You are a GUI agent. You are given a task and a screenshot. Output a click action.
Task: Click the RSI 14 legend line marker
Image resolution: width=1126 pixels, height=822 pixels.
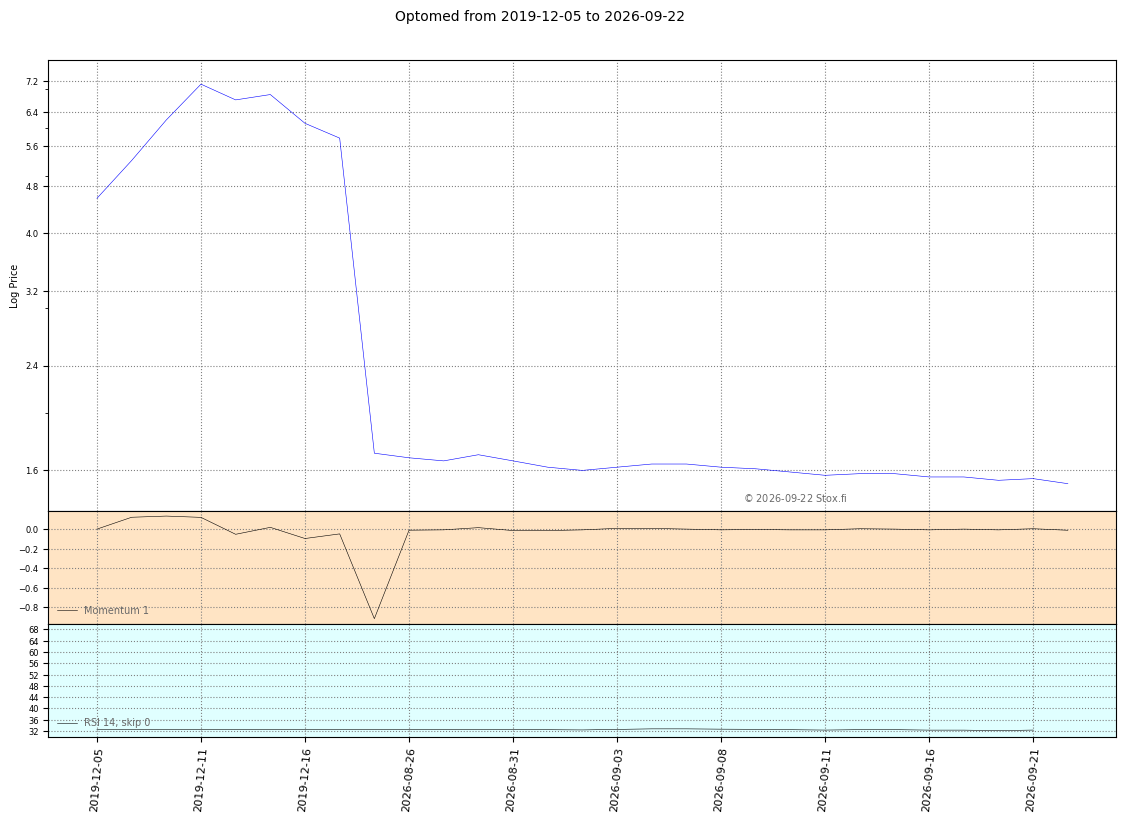68,723
